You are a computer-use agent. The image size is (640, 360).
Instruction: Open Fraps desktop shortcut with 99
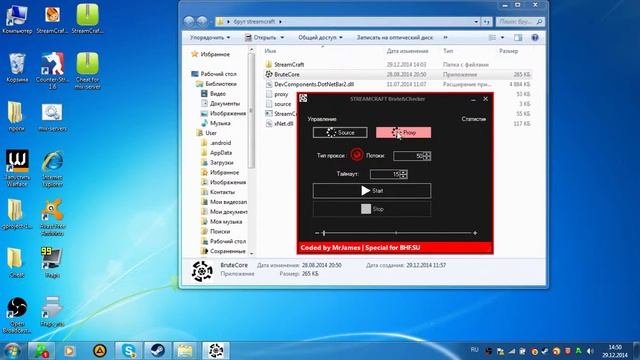52,262
